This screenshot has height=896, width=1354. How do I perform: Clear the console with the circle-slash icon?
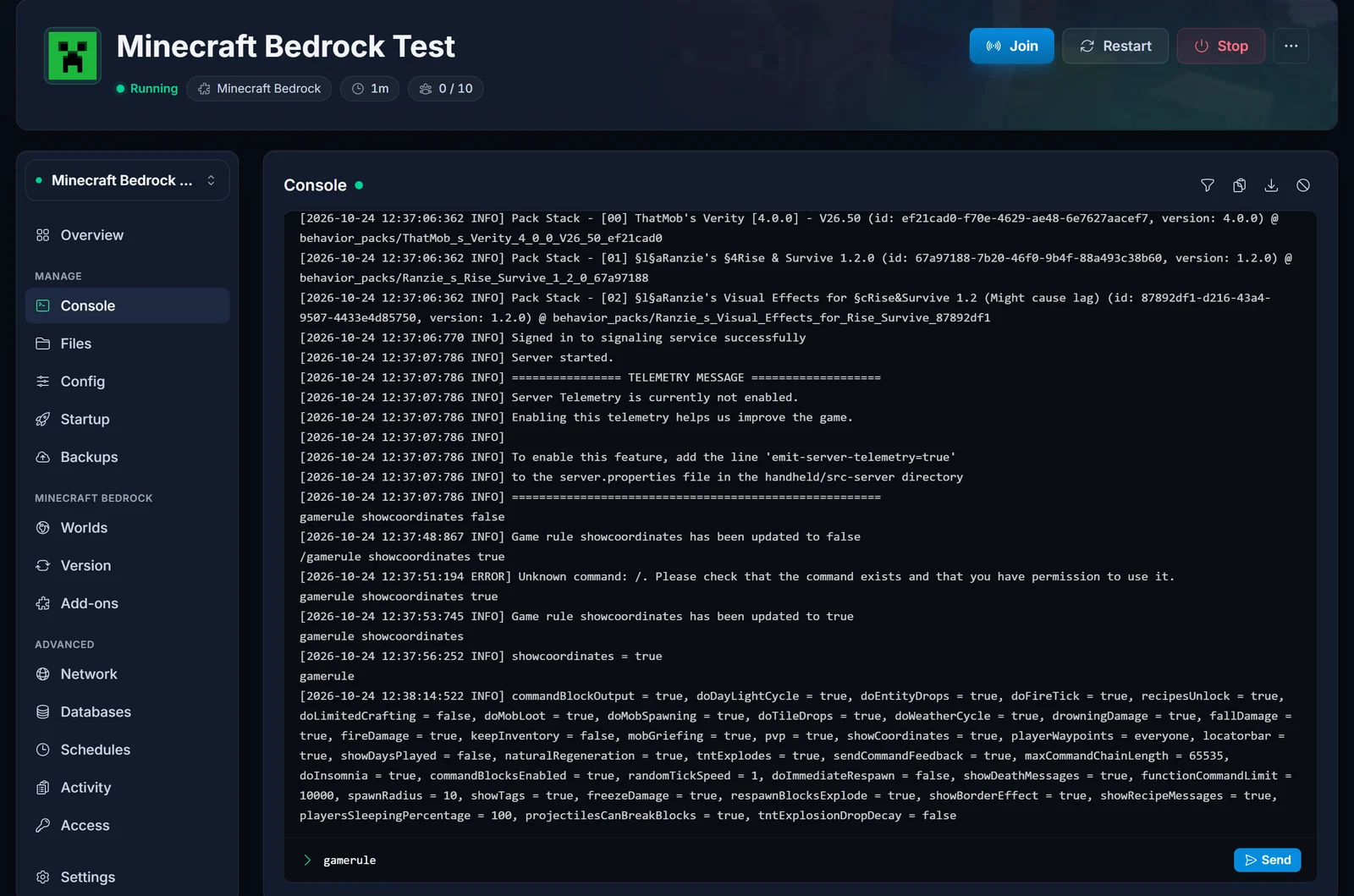pos(1303,185)
